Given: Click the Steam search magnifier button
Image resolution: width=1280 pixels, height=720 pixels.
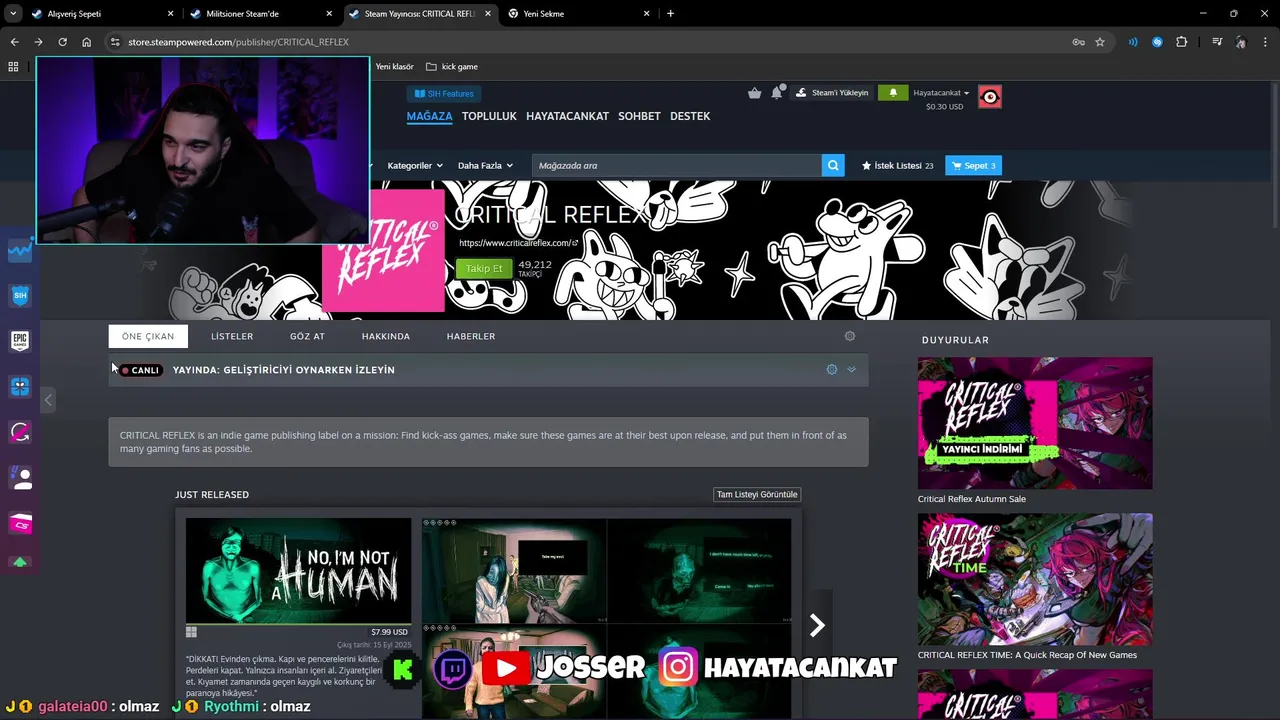Looking at the screenshot, I should coord(833,165).
